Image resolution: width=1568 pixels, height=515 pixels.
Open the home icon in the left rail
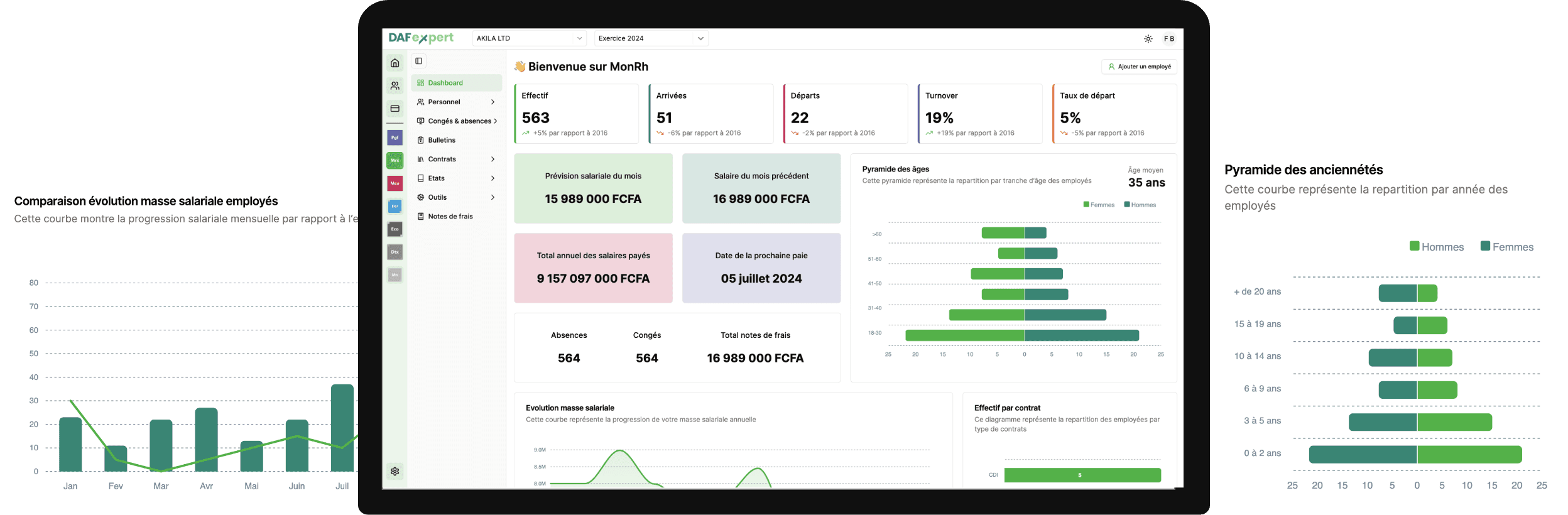point(395,63)
